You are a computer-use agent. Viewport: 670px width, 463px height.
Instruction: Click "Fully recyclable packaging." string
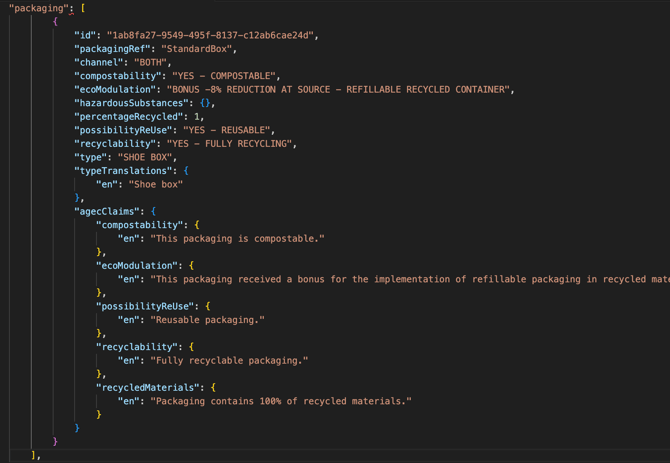(x=229, y=360)
